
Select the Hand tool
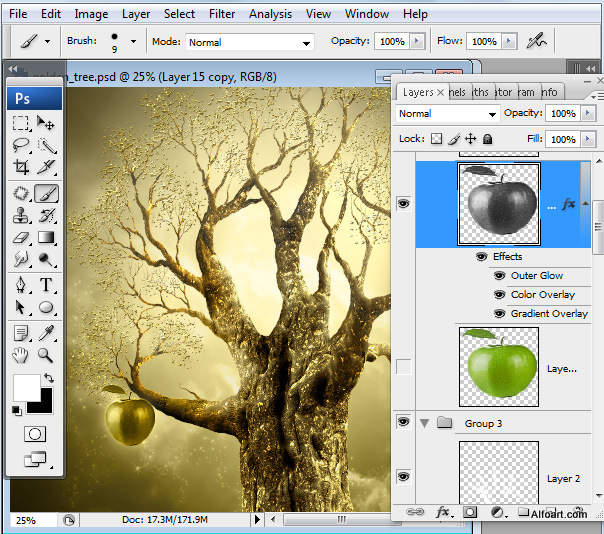click(21, 355)
